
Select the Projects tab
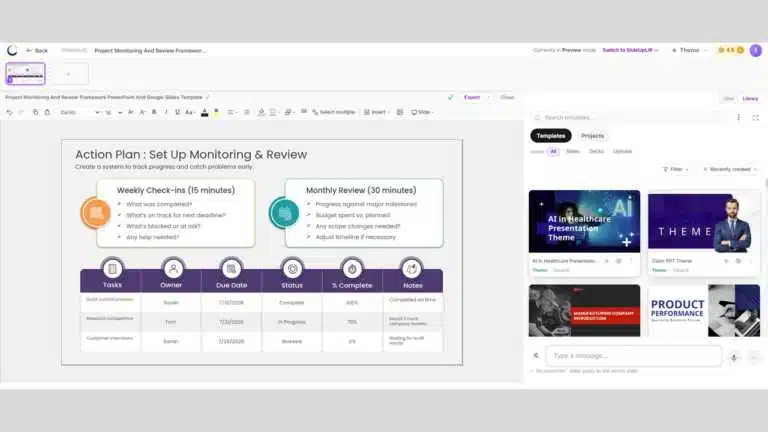coord(593,136)
